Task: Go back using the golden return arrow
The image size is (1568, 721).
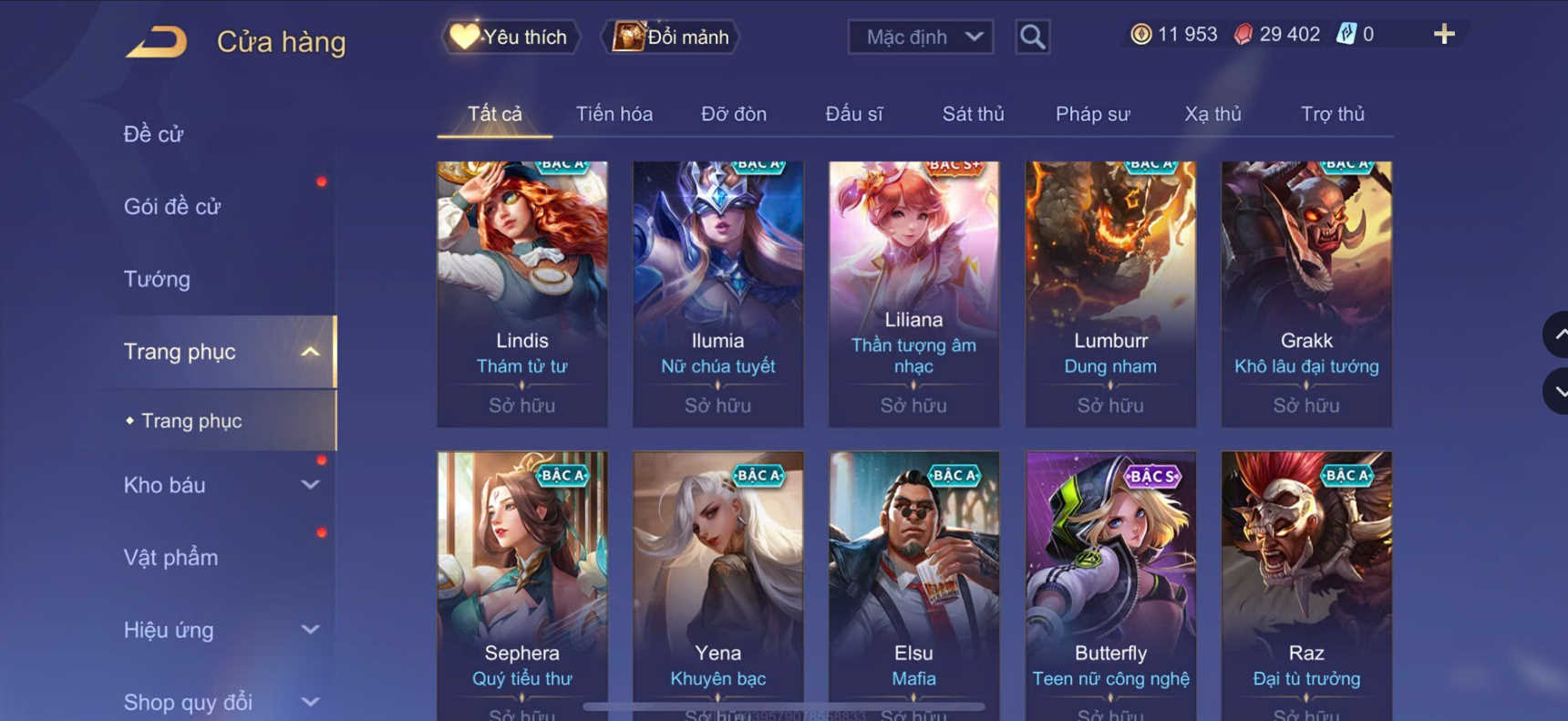Action: [x=157, y=42]
